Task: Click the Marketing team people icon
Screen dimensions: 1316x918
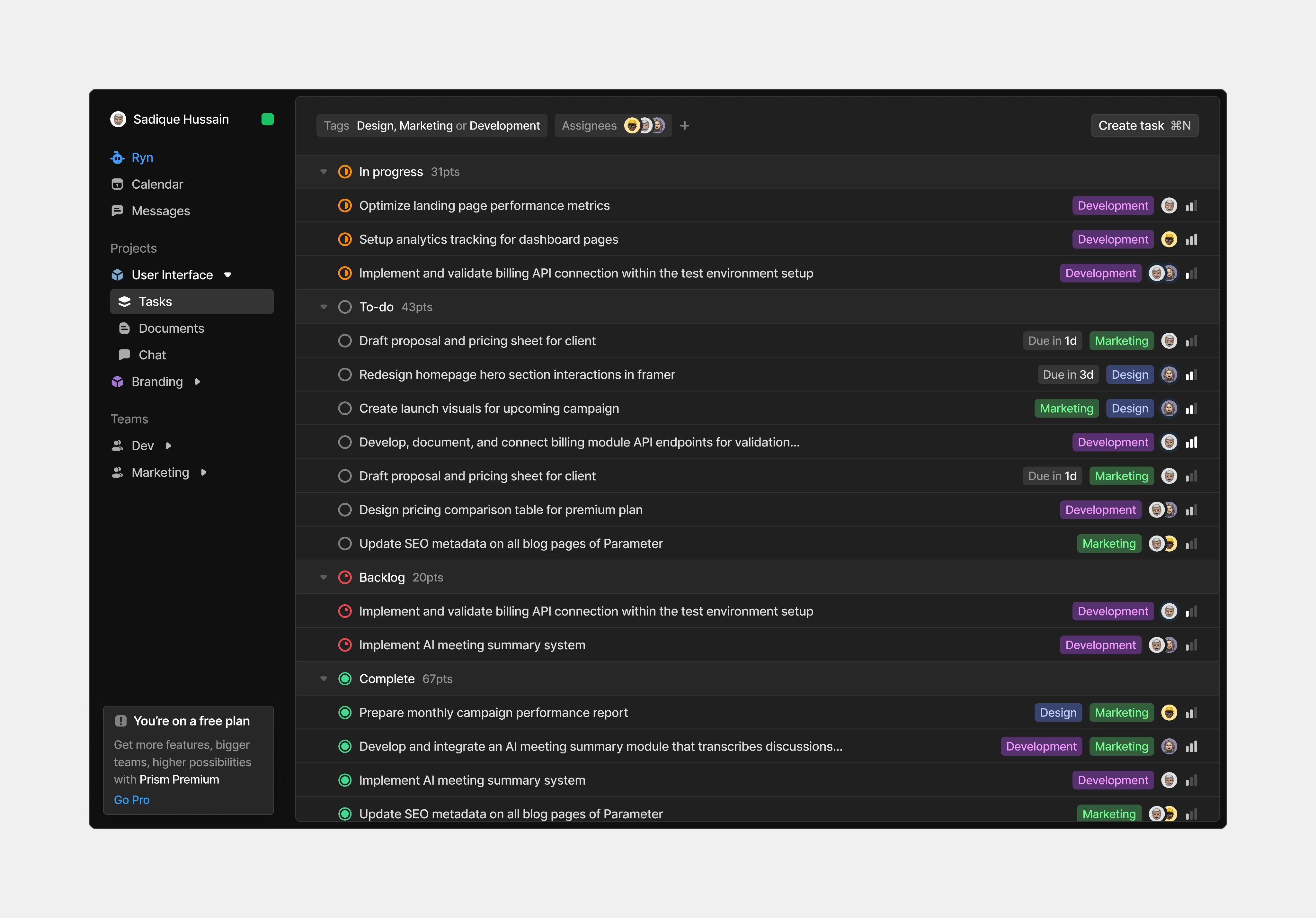Action: [x=118, y=473]
